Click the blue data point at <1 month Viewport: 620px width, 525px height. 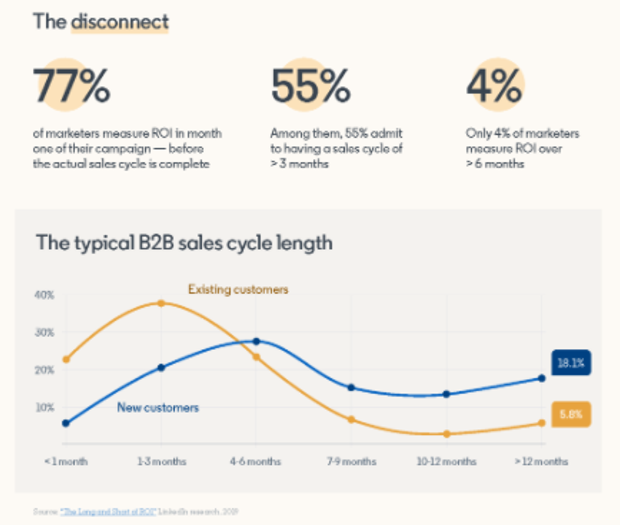pyautogui.click(x=66, y=423)
